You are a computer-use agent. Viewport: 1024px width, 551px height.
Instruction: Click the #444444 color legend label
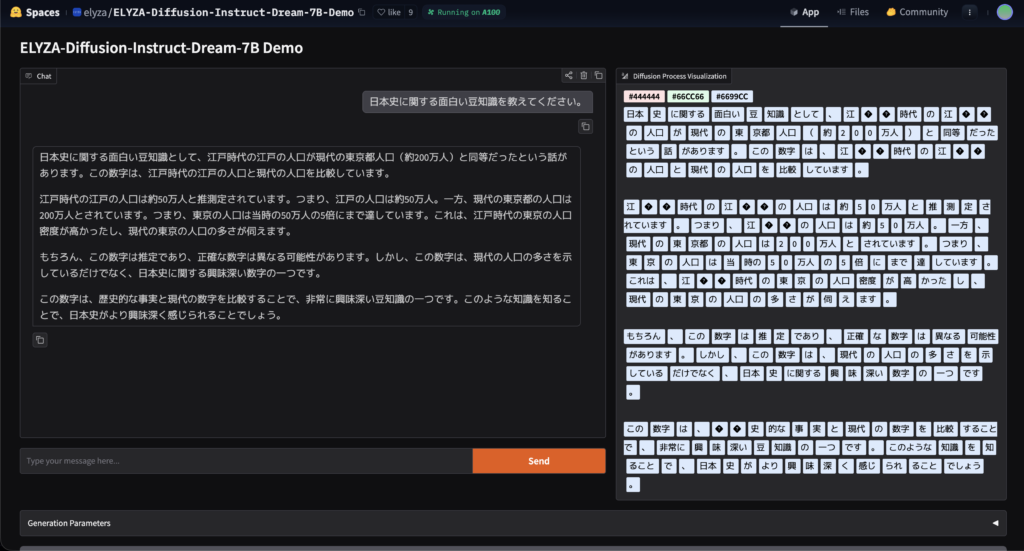[x=643, y=96]
